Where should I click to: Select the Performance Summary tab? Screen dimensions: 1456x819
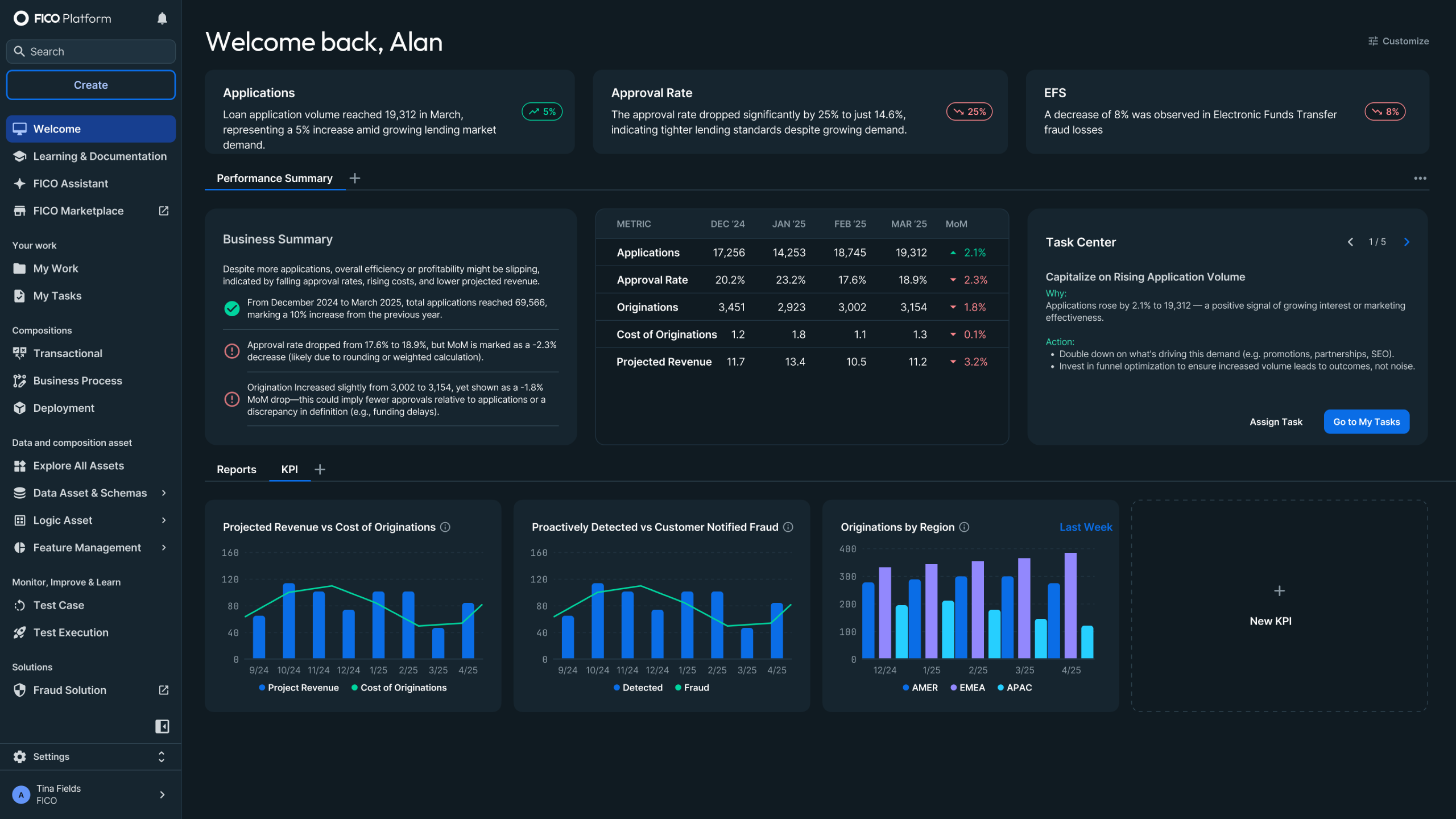[275, 179]
